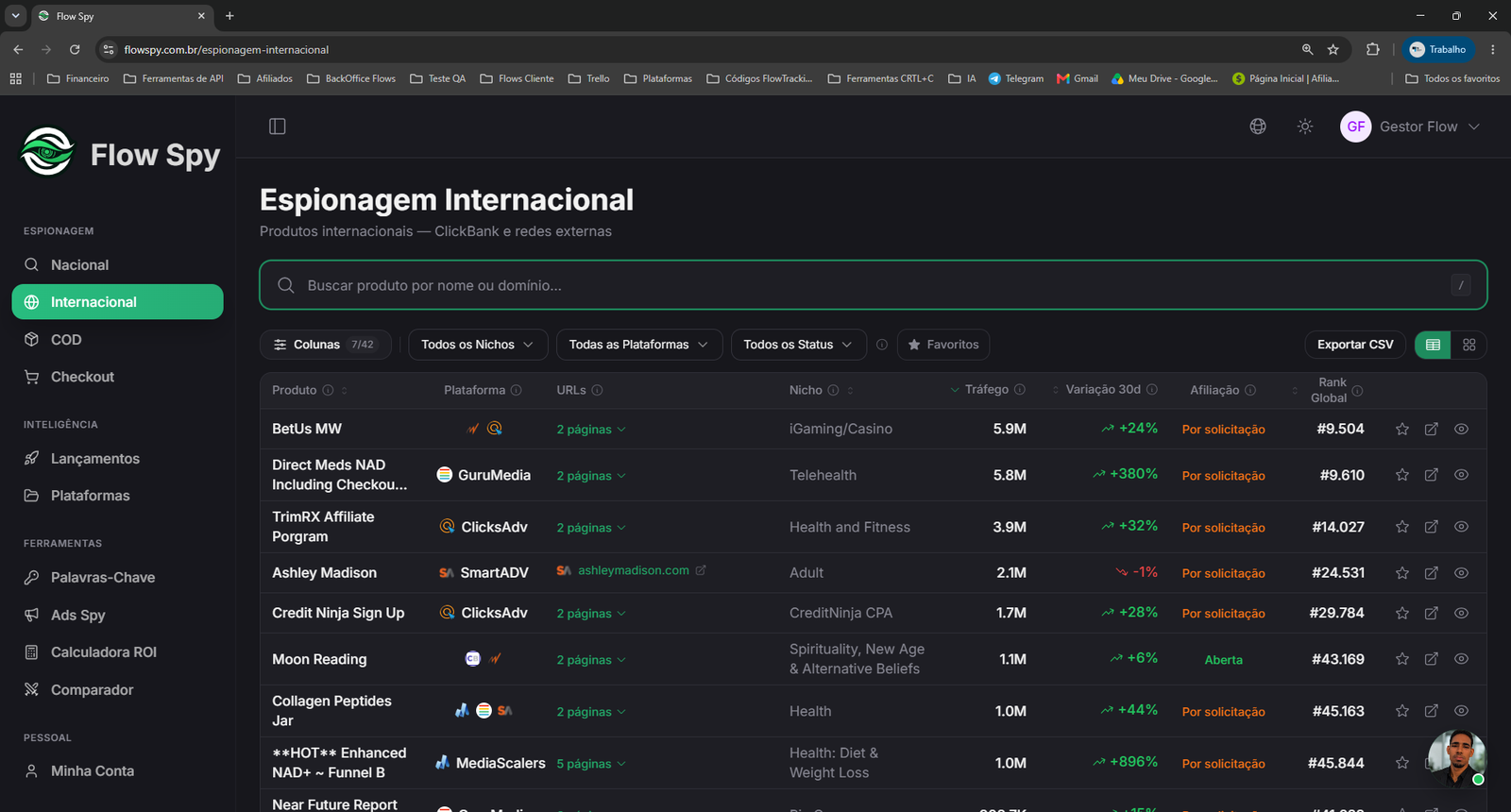
Task: Open the ashleymadison.com link
Action: (634, 570)
